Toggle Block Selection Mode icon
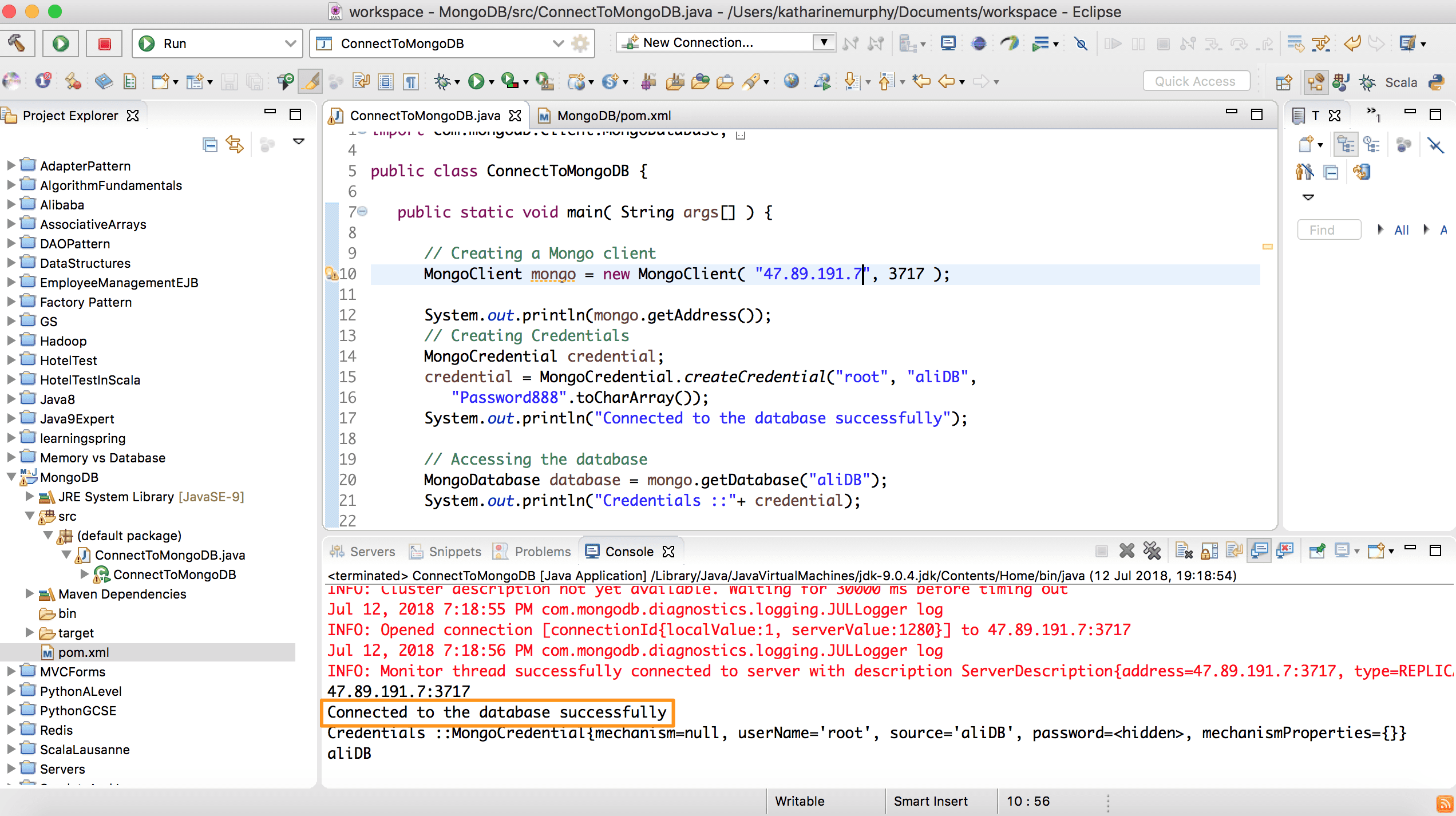 pyautogui.click(x=386, y=82)
